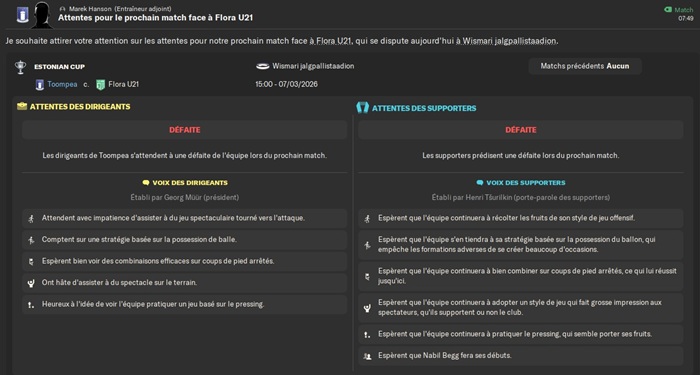Click sender name Marek Hanson (Entraîneur adjoint)

[120, 8]
